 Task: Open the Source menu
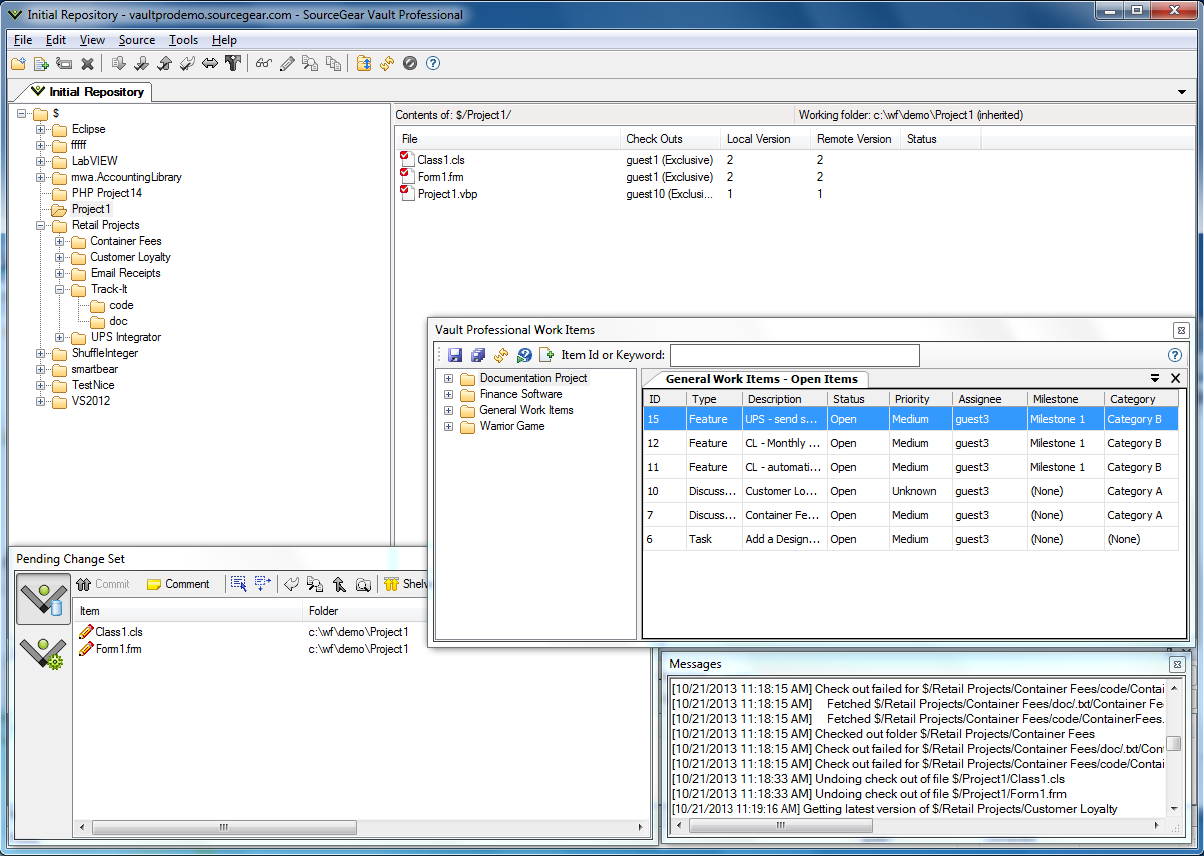[137, 40]
